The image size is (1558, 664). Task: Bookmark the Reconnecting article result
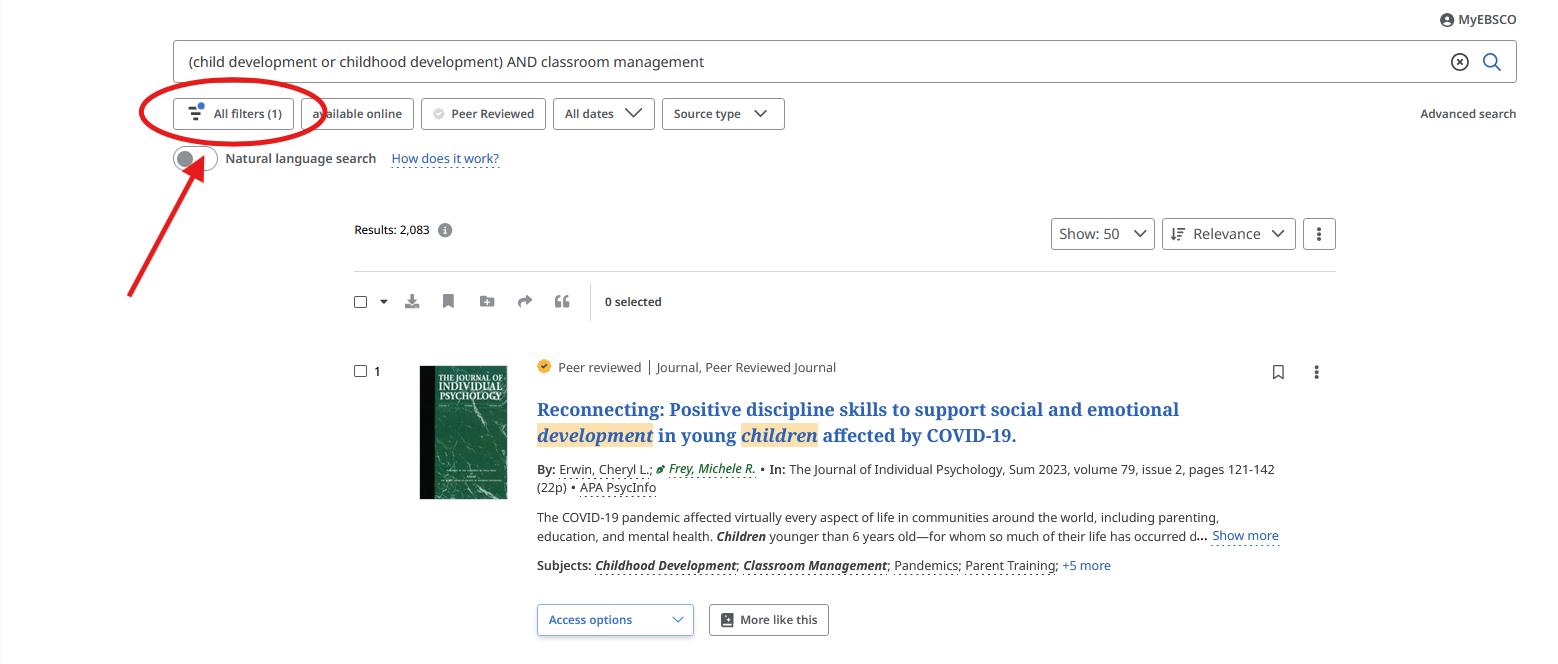pos(1278,372)
